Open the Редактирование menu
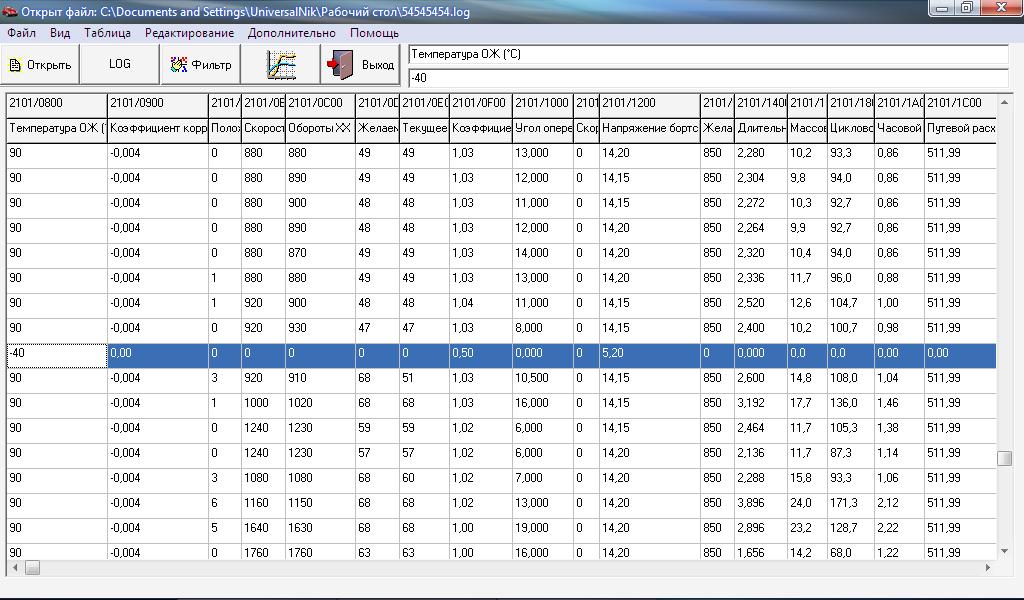The width and height of the screenshot is (1024, 600). [189, 33]
